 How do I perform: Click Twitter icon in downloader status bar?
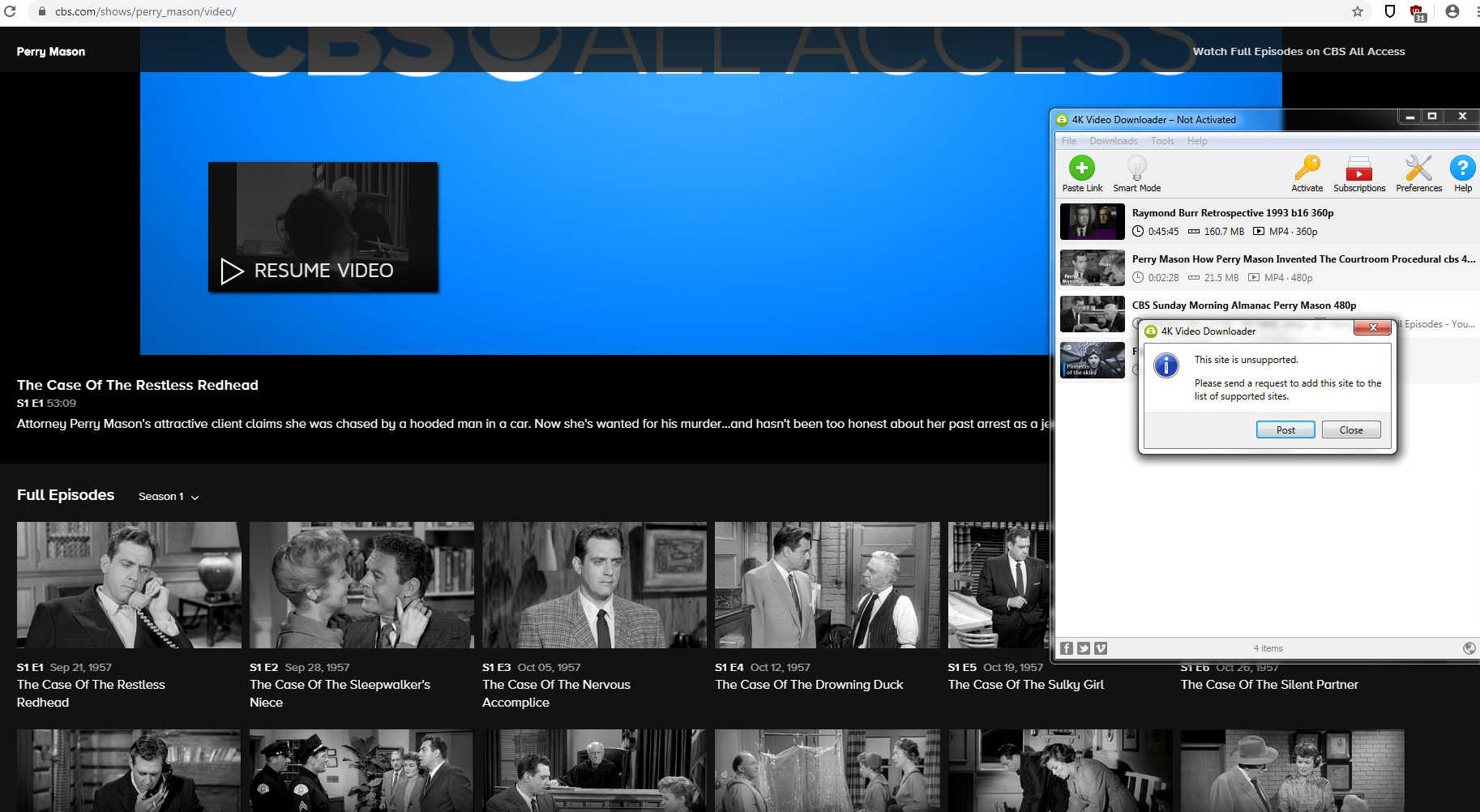click(x=1084, y=648)
